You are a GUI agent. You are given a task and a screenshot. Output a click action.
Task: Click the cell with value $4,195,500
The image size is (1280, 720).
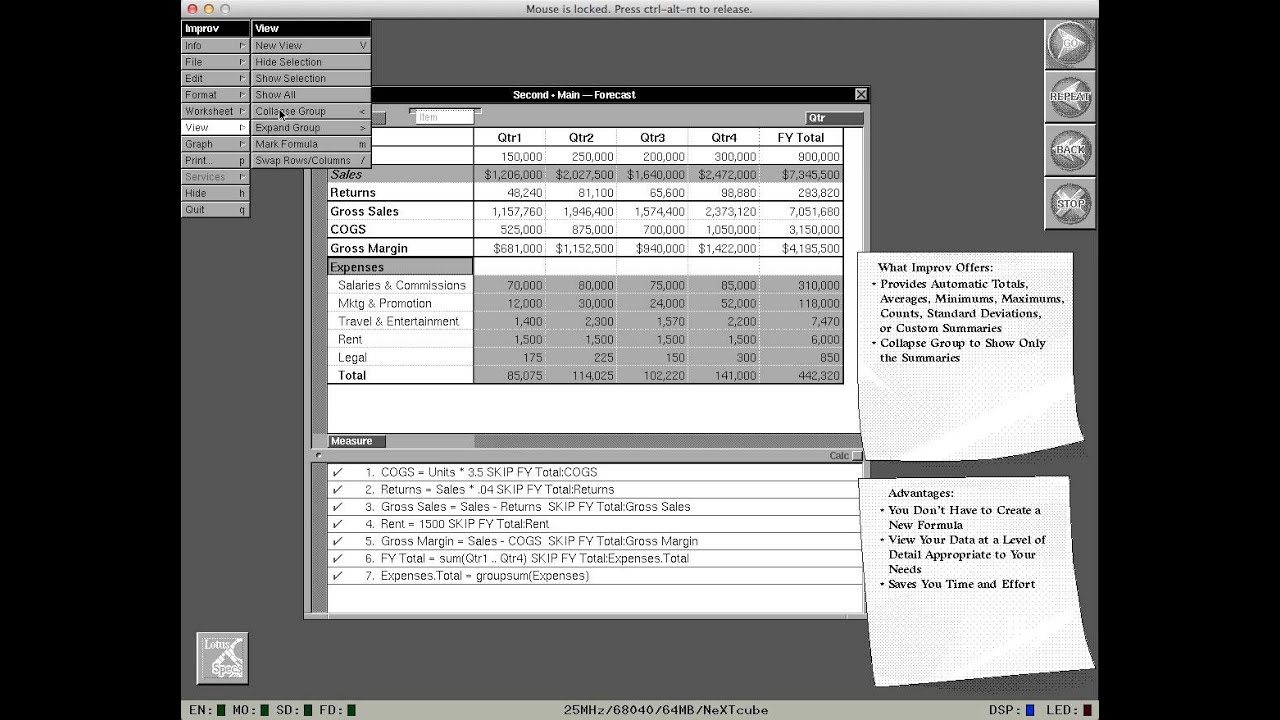point(801,248)
